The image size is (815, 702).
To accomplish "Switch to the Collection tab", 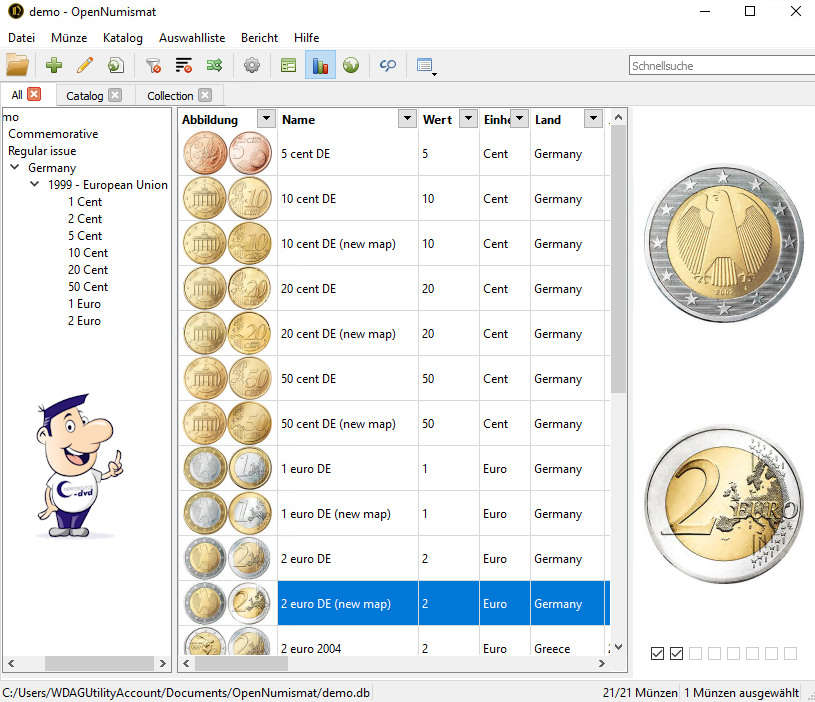I will coord(170,96).
